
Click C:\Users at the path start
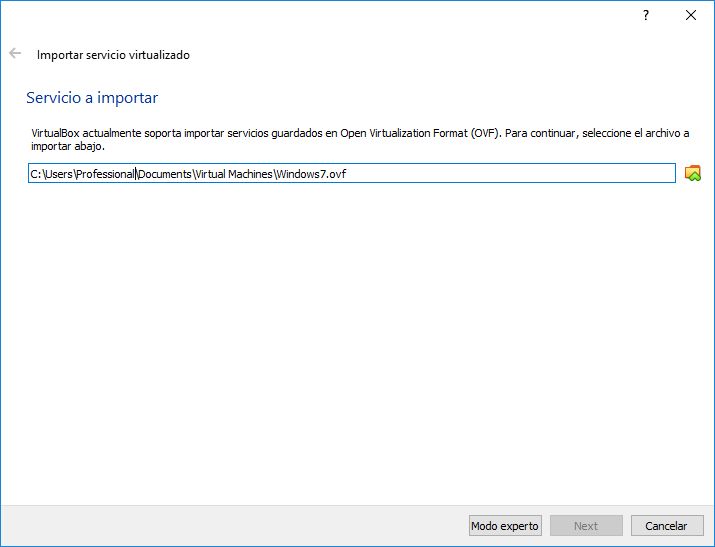[48, 174]
